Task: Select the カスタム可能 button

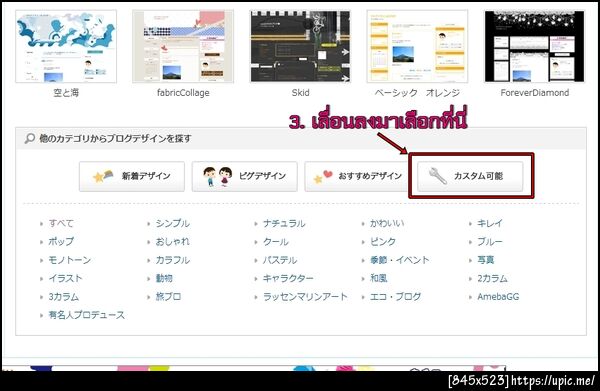Action: point(470,176)
